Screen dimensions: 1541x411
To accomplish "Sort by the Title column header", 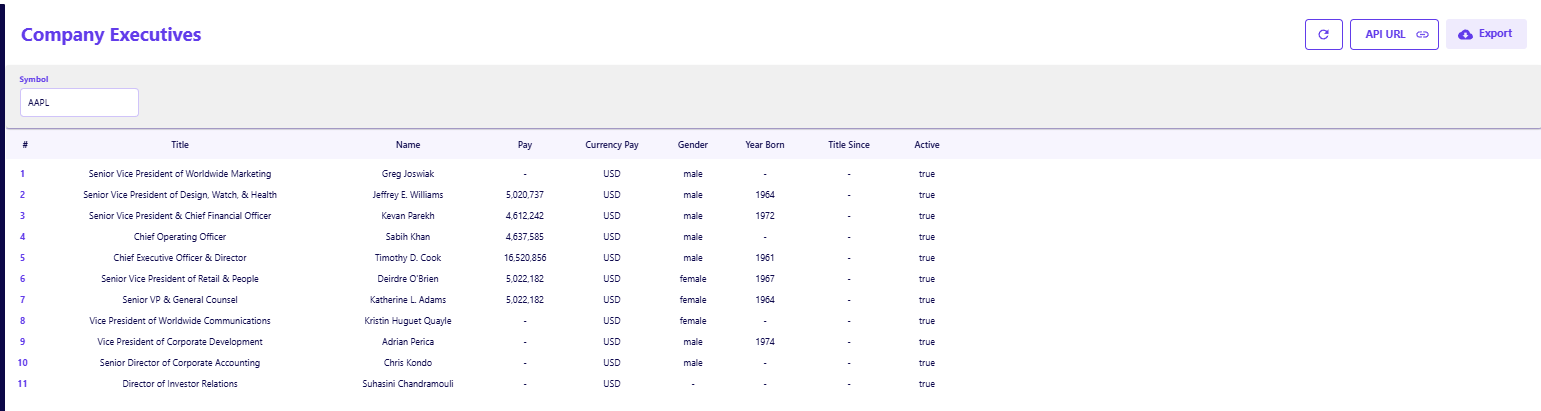I will 180,145.
